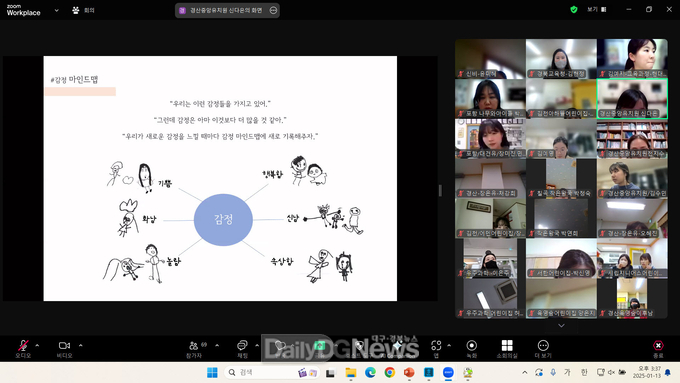Select the 작은왕국 박연희 video tile
Viewport: 680px width, 383px height.
[x=561, y=218]
